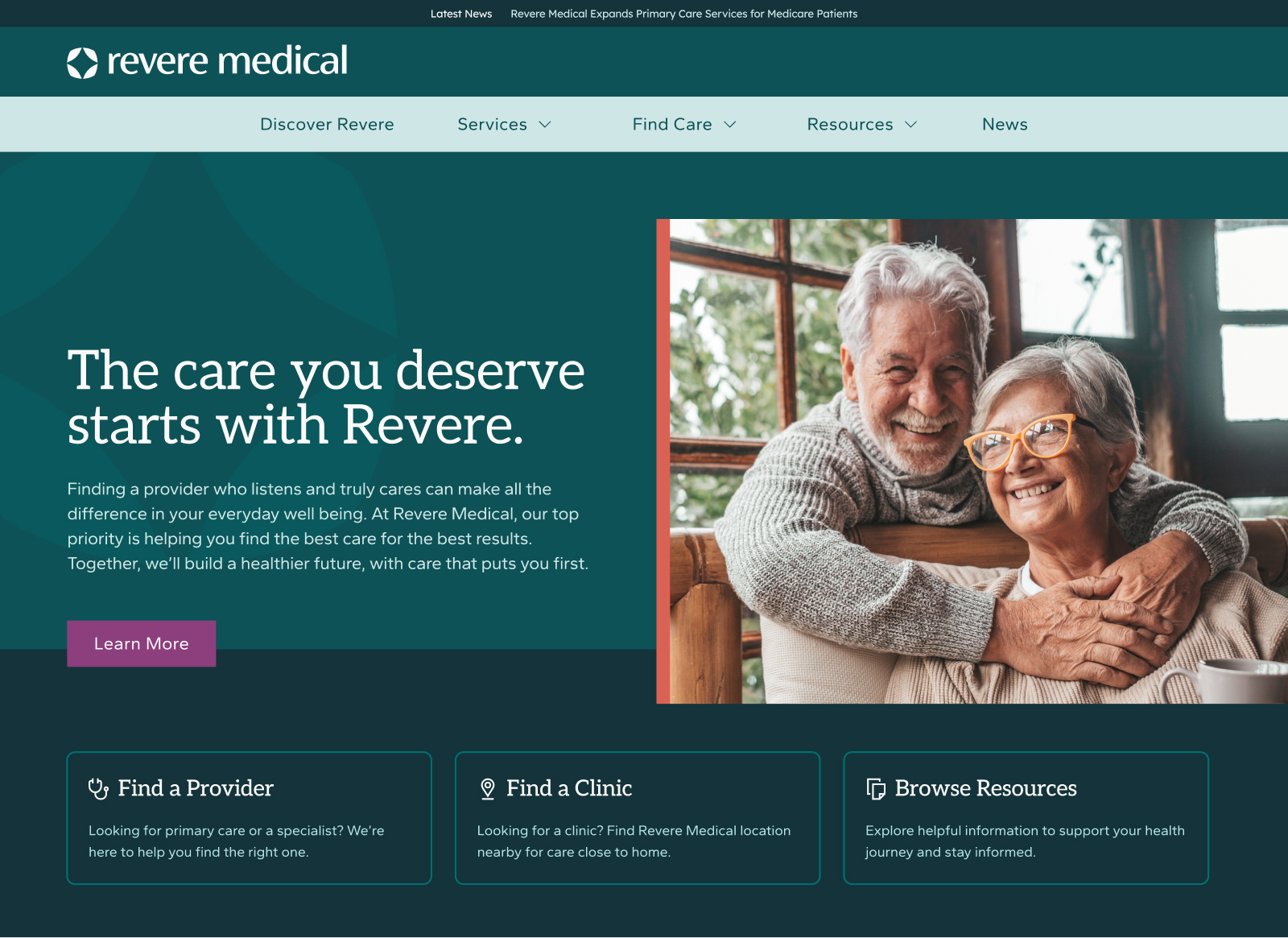Screen dimensions: 1288x938
Task: Open the Services menu label
Action: [x=492, y=125]
